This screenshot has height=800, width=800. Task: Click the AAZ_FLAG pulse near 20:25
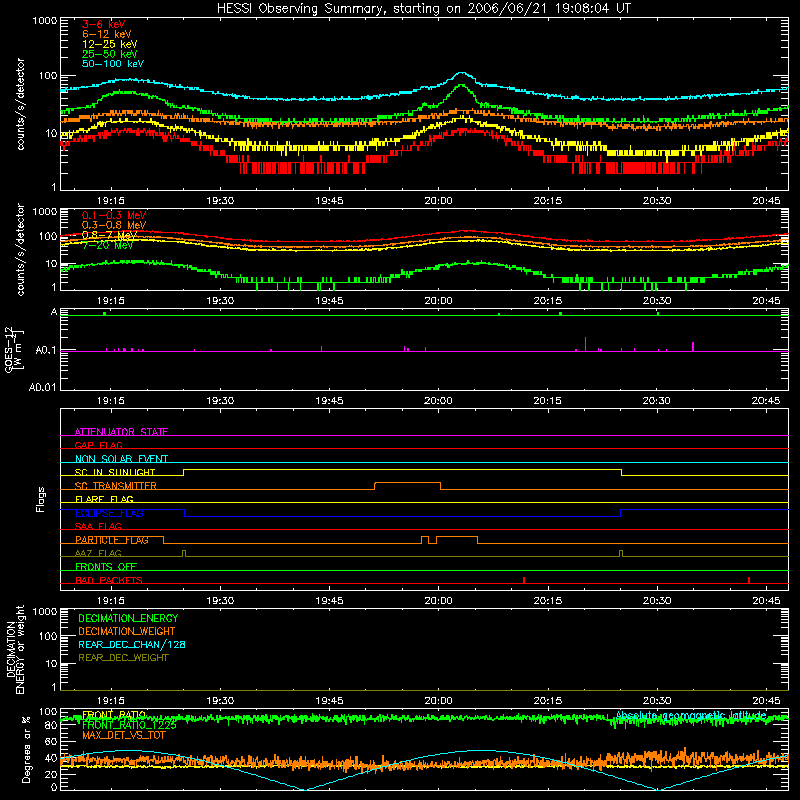click(x=621, y=554)
